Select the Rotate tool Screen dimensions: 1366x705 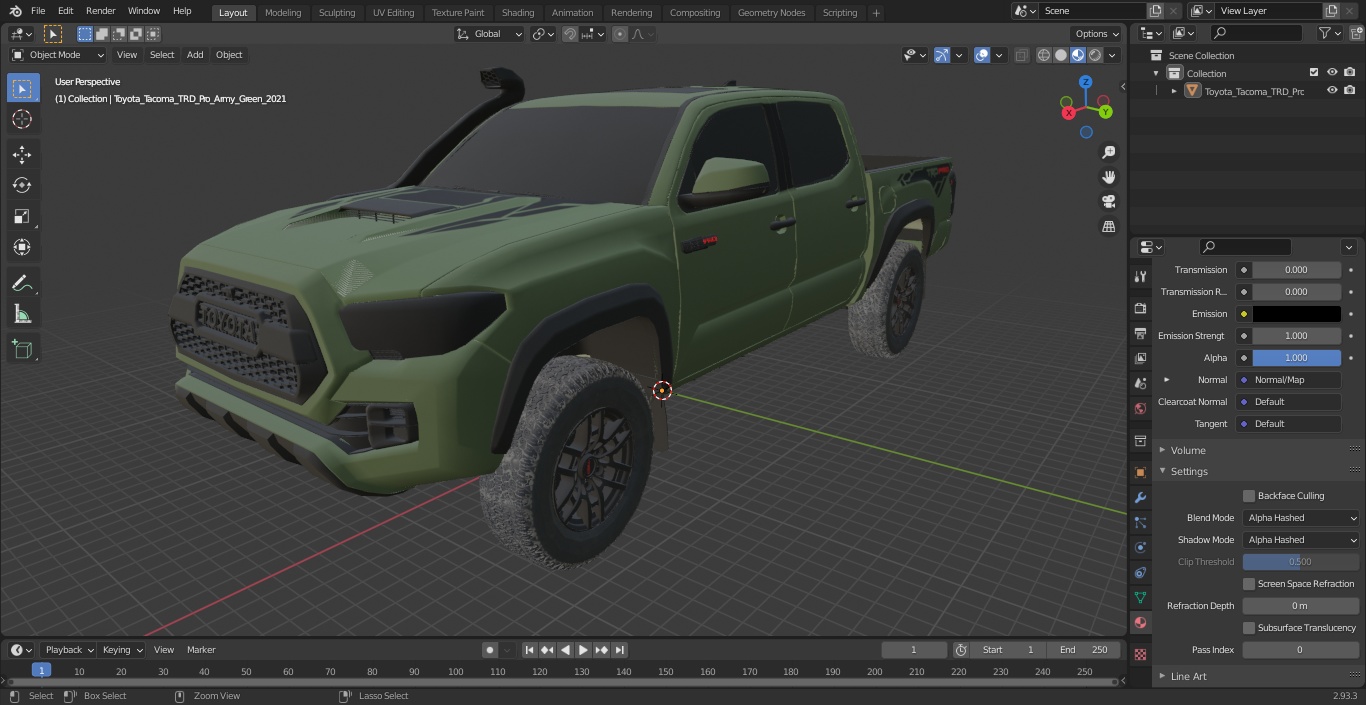22,185
